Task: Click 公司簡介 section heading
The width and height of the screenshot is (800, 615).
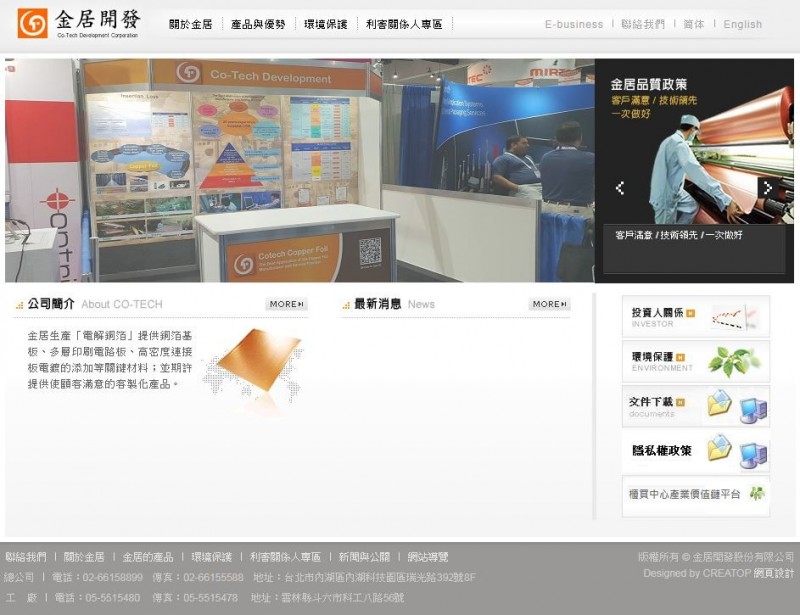Action: pos(51,304)
